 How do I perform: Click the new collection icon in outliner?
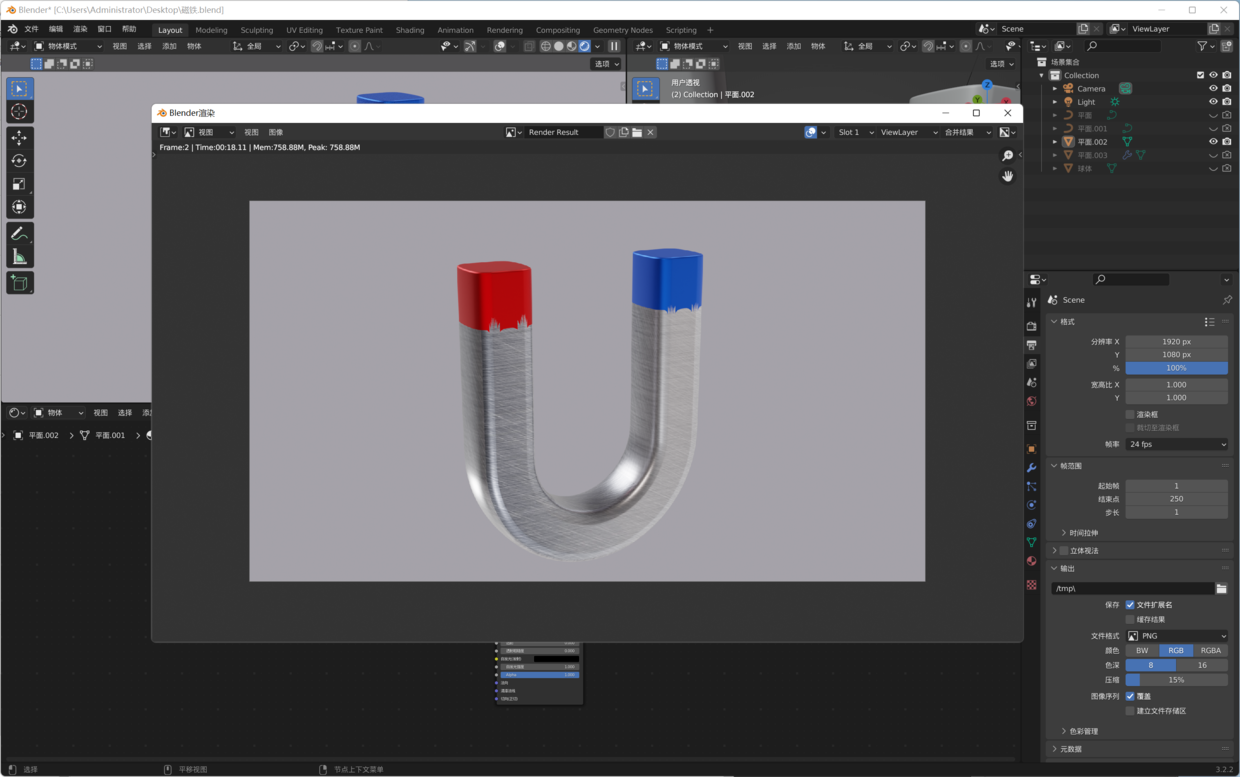(1227, 46)
